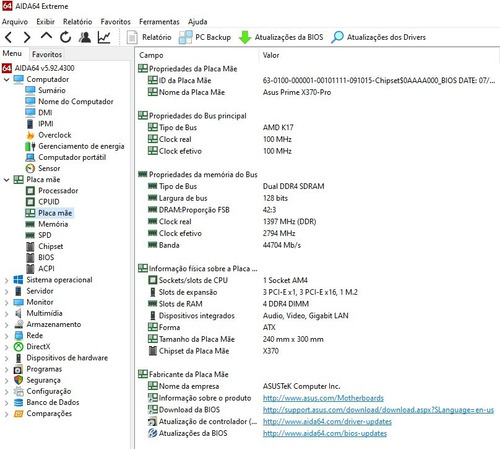Open the aida64.com/bios-updates link
The image size is (500, 449).
pos(325,433)
